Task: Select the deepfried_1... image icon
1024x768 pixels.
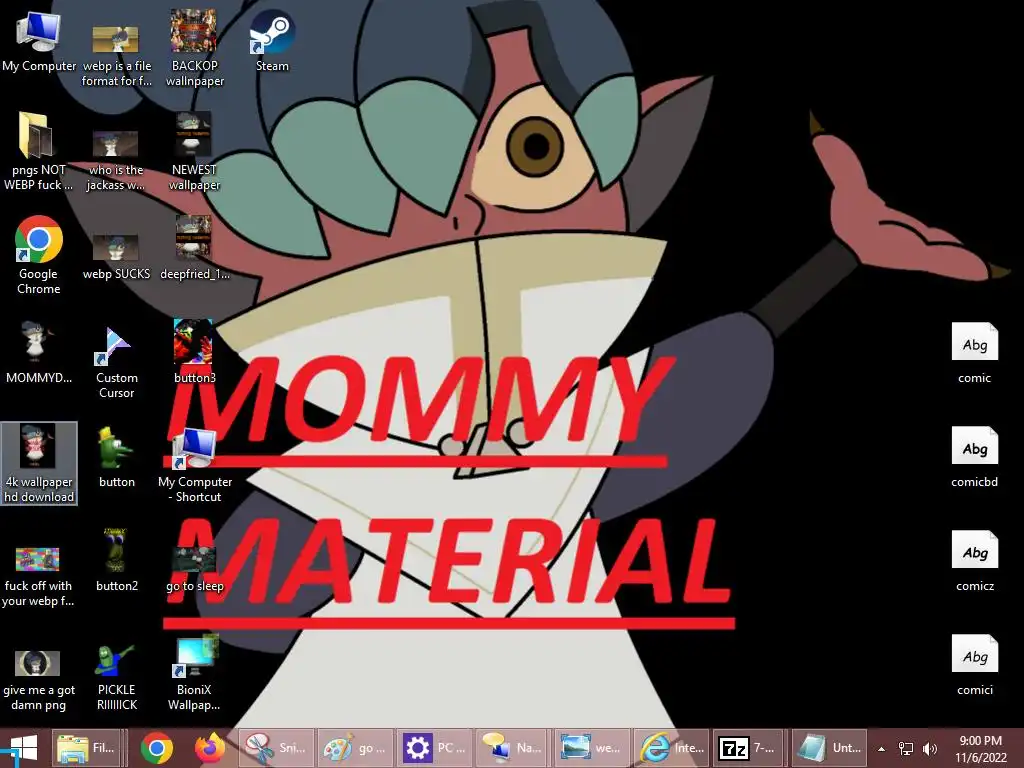Action: click(194, 249)
